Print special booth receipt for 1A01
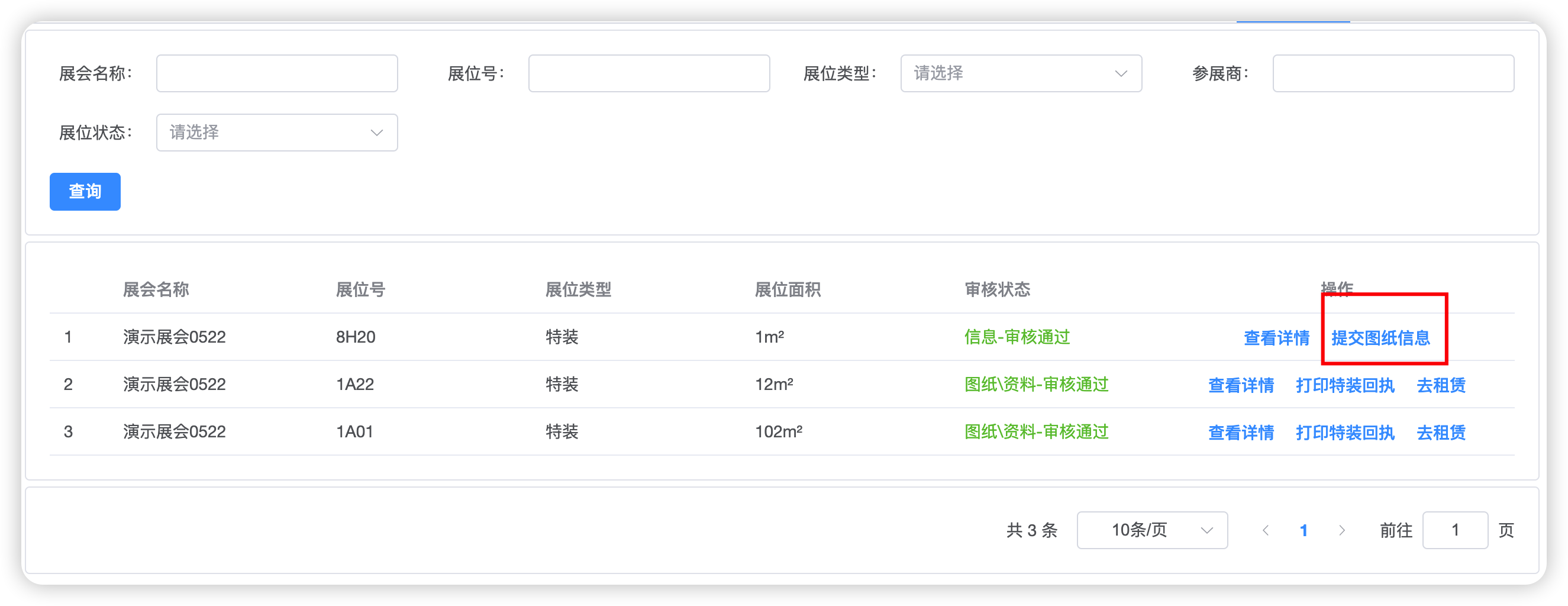Viewport: 1568px width, 606px height. coord(1344,433)
